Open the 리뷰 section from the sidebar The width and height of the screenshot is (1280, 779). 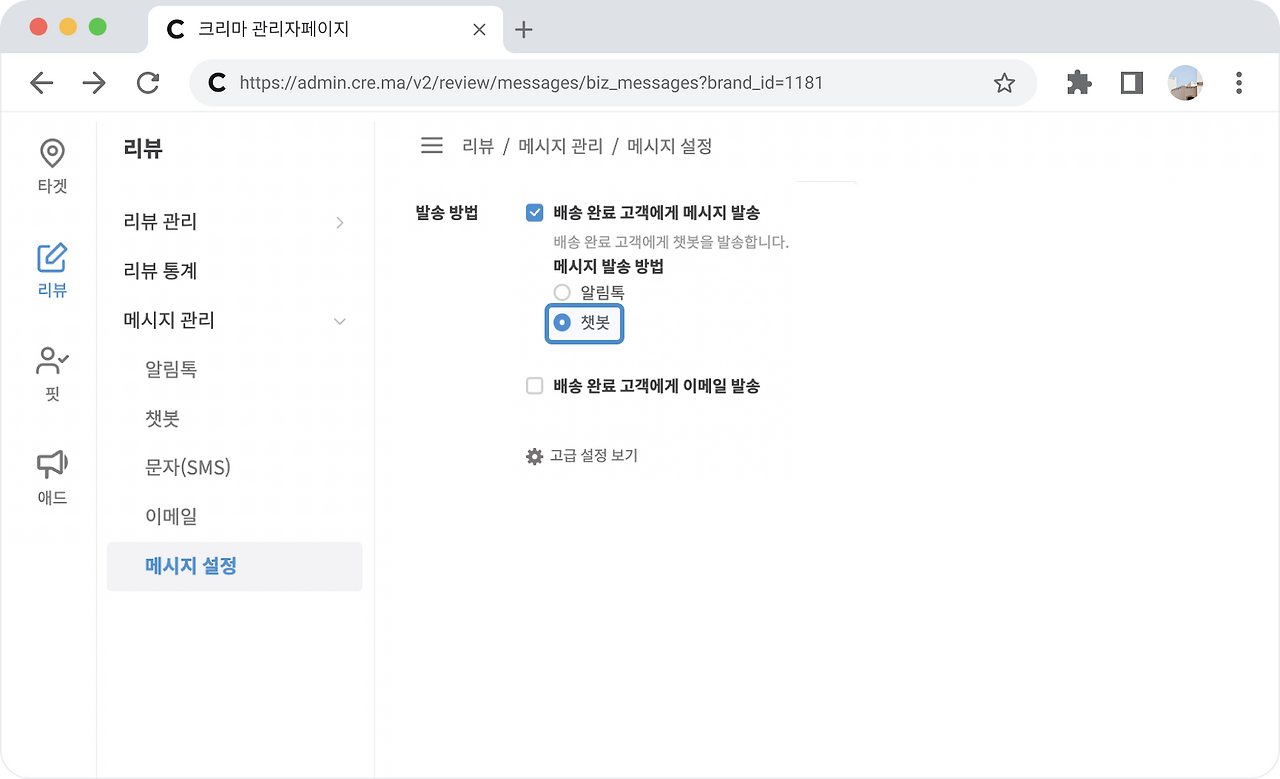pyautogui.click(x=51, y=268)
